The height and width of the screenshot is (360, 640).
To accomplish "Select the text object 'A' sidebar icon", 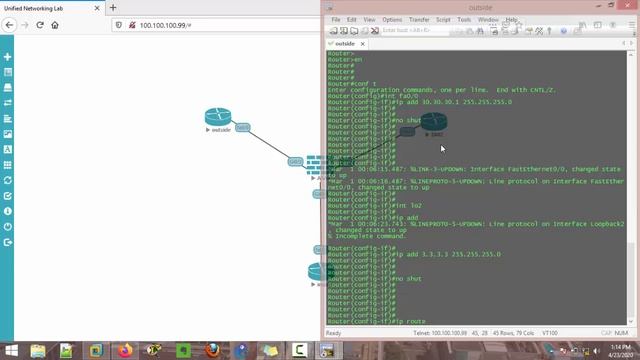I will point(7,149).
